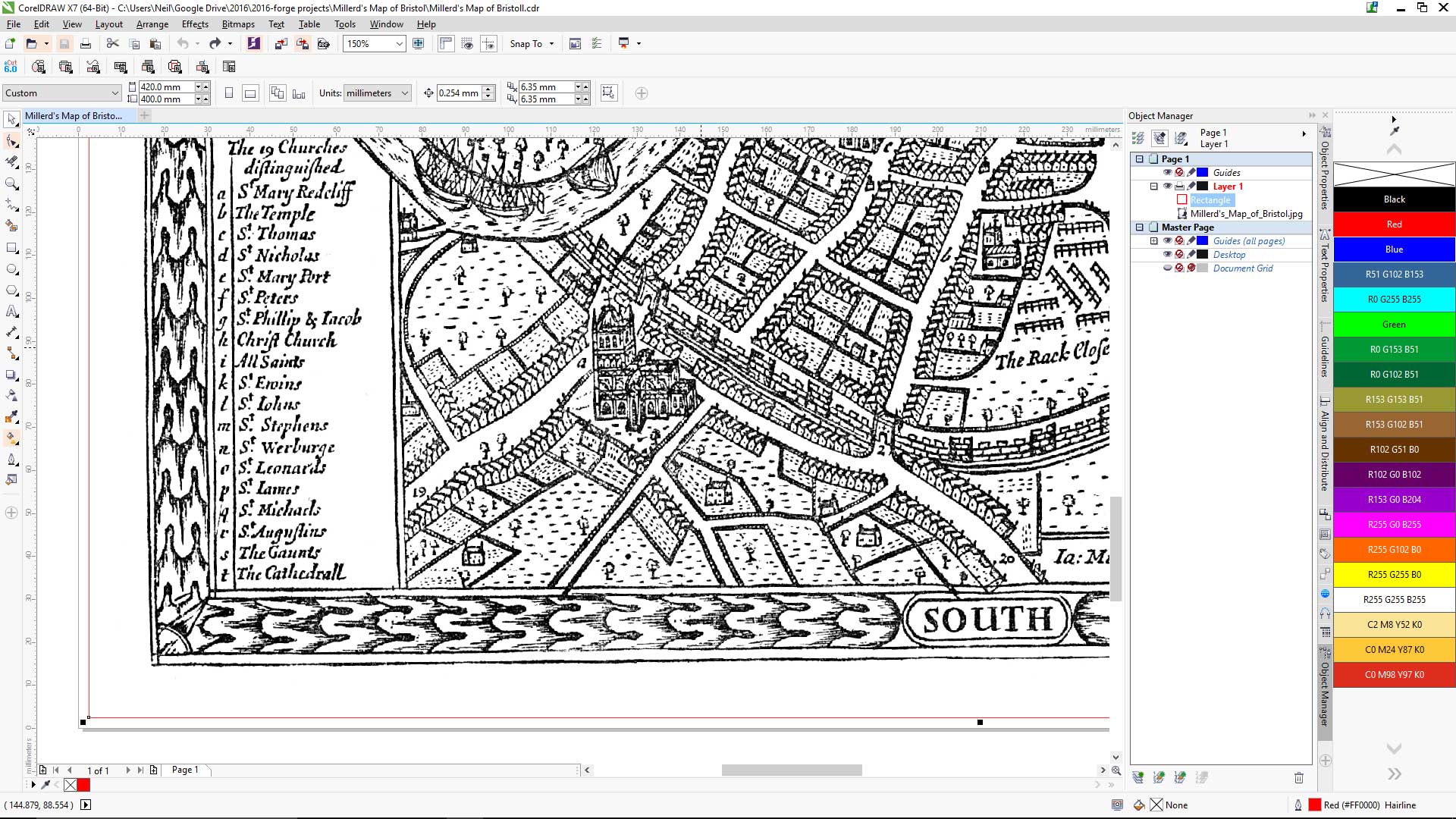The image size is (1456, 819).
Task: Toggle Show Guidelines button
Action: coord(489,44)
